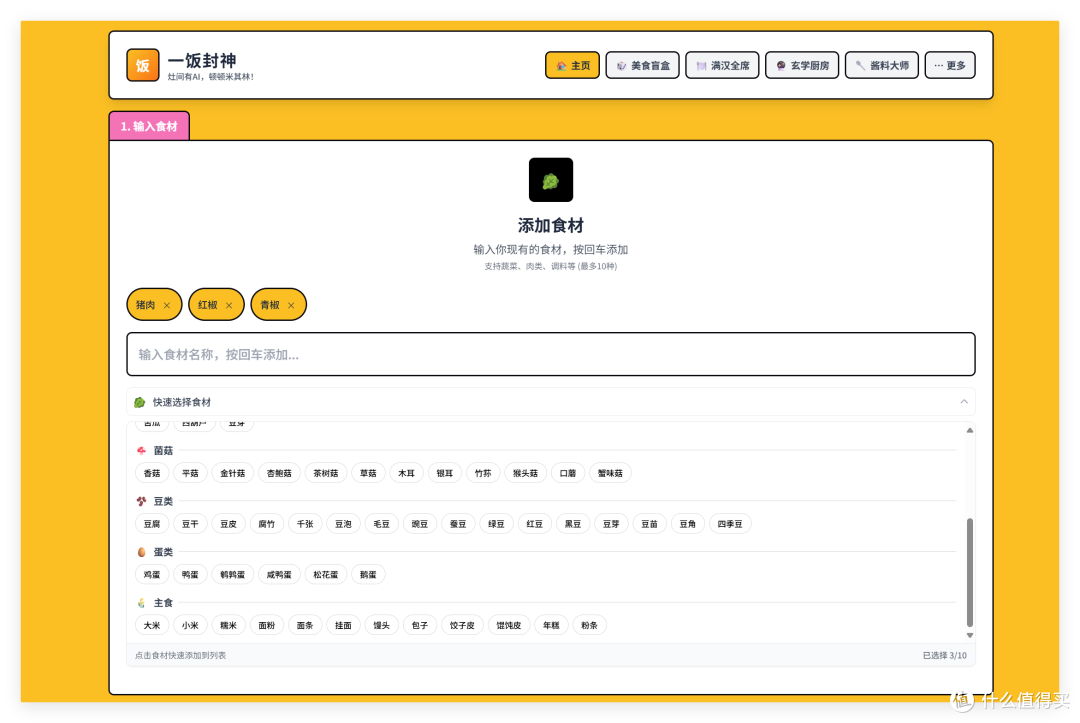The image size is (1080, 723).
Task: Click the 满汉全席 nav label text
Action: coord(730,65)
